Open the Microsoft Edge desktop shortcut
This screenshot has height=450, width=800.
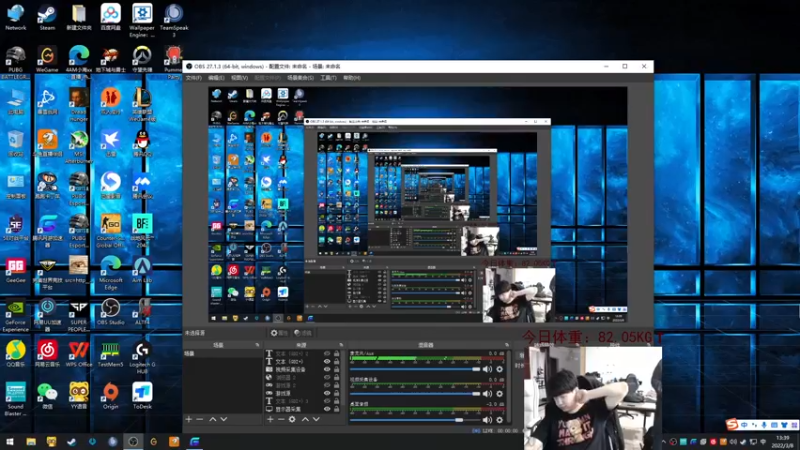point(110,273)
